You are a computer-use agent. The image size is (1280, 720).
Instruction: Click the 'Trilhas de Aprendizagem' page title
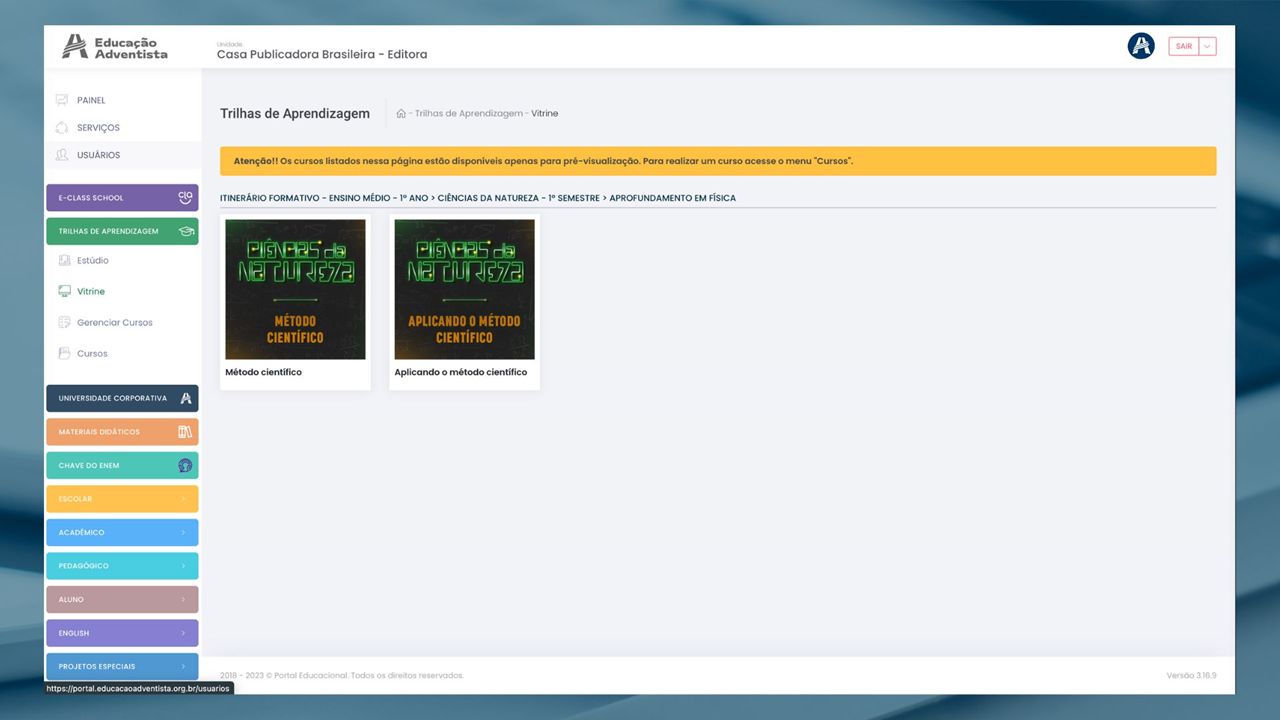(295, 114)
